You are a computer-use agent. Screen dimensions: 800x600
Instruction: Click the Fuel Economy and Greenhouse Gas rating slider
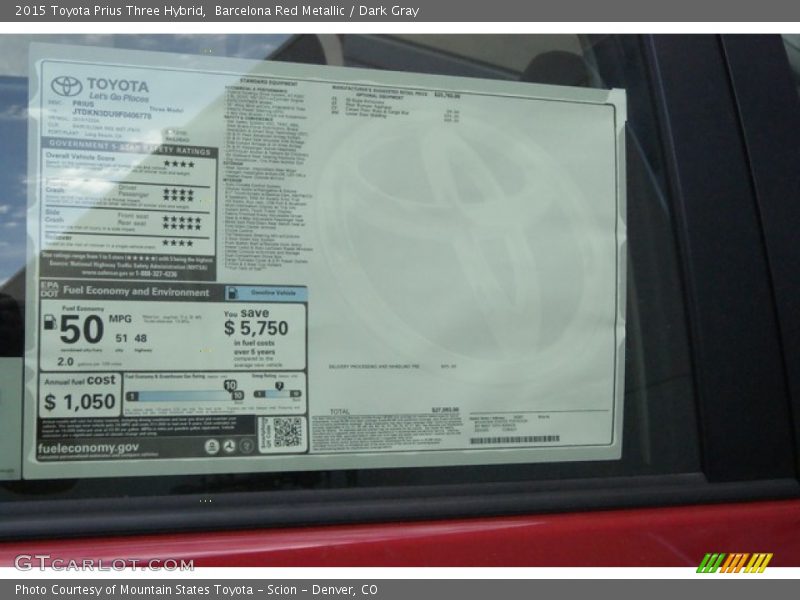(x=183, y=395)
